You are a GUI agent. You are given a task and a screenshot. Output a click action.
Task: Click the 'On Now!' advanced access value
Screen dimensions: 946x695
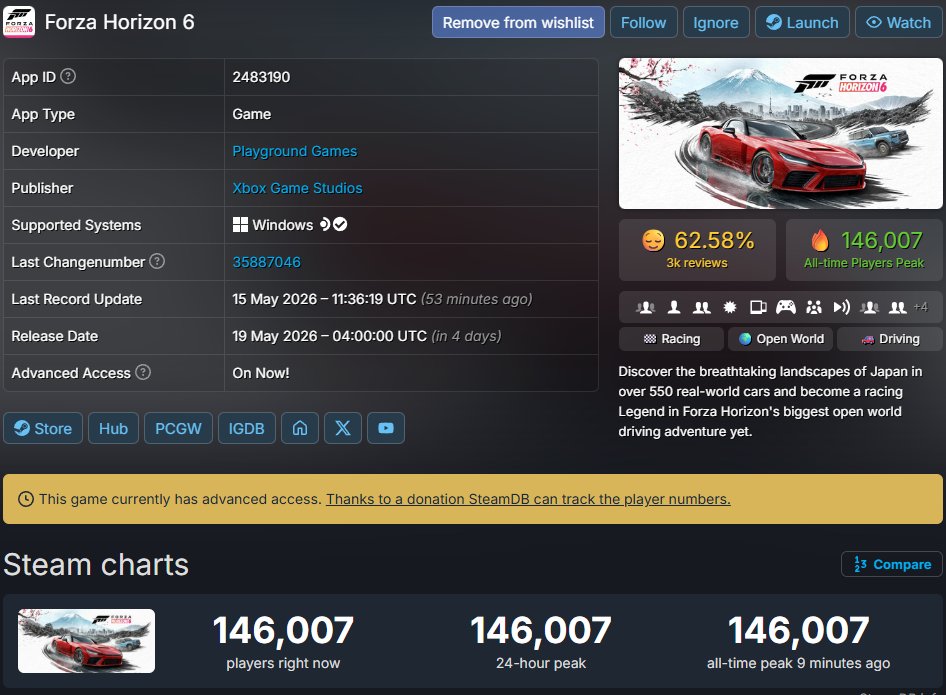(x=261, y=373)
